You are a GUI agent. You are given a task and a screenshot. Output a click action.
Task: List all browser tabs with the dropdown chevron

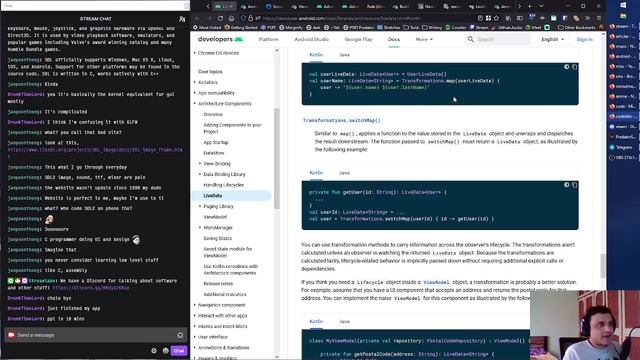541,6
